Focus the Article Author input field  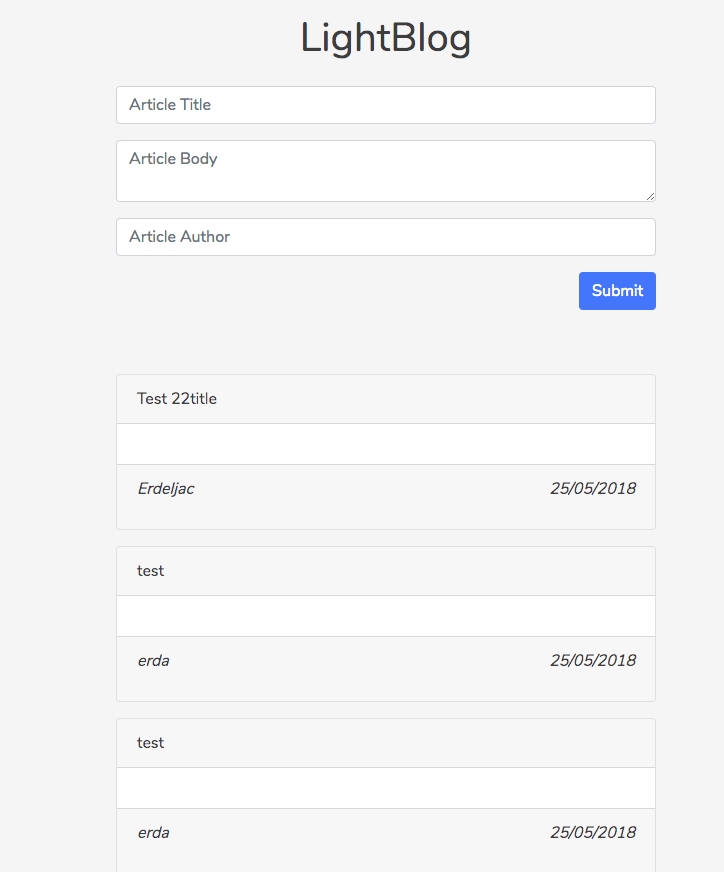point(385,237)
